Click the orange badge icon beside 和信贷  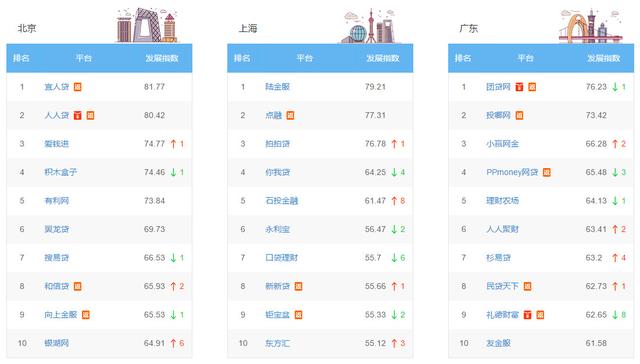point(78,286)
